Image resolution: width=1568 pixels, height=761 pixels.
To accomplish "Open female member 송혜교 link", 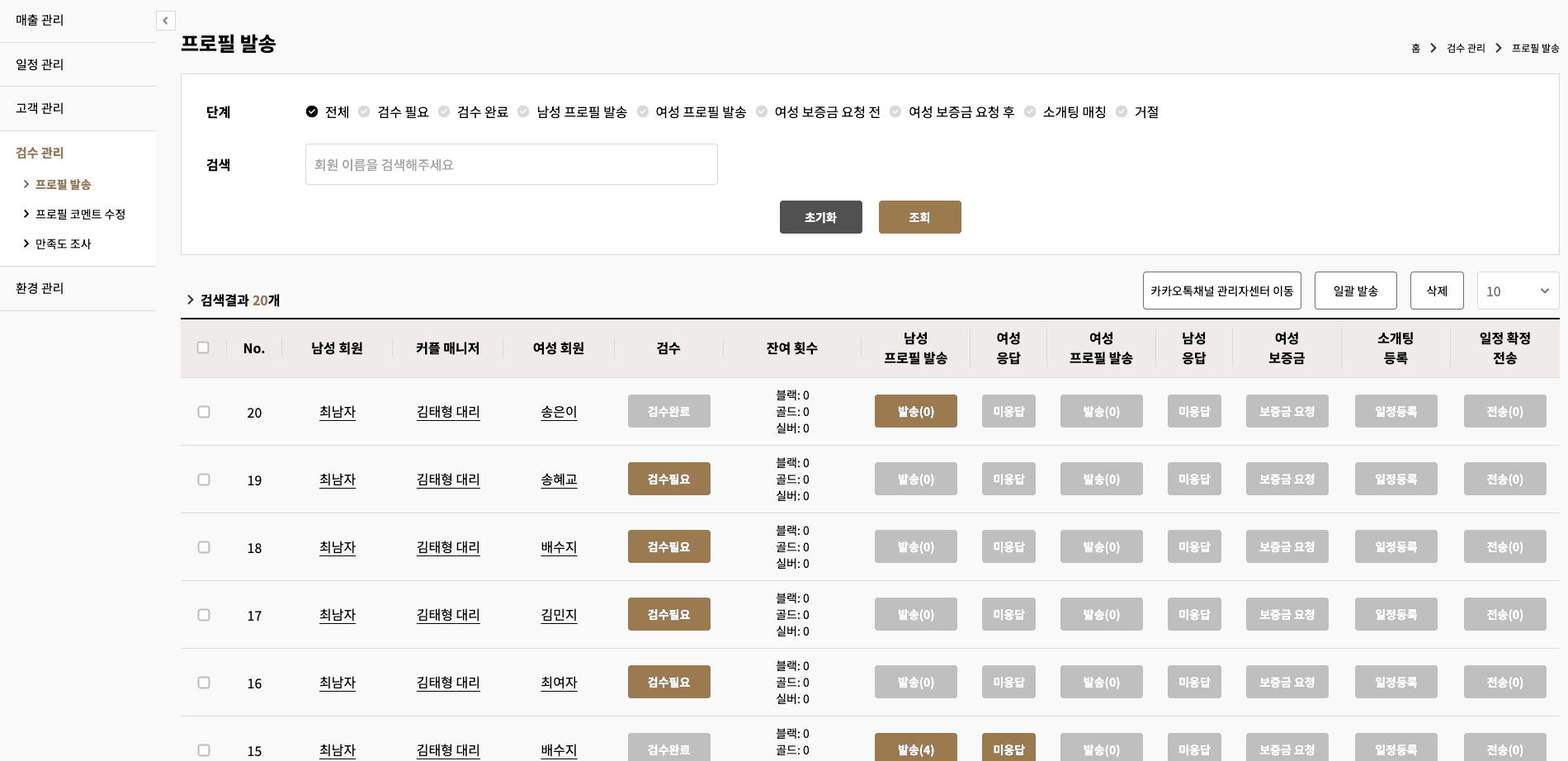I will 559,480.
